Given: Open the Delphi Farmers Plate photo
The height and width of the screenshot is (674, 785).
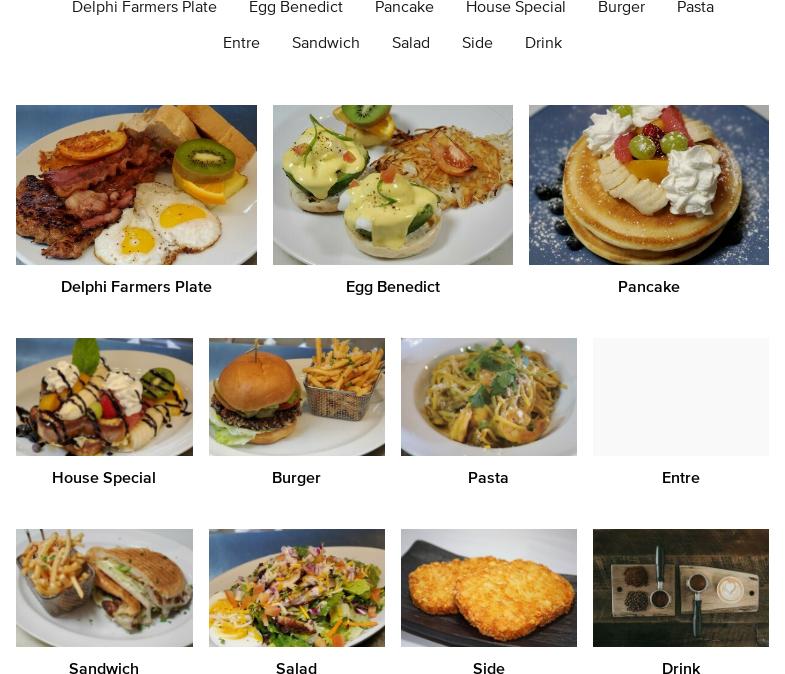Looking at the screenshot, I should click(x=136, y=185).
